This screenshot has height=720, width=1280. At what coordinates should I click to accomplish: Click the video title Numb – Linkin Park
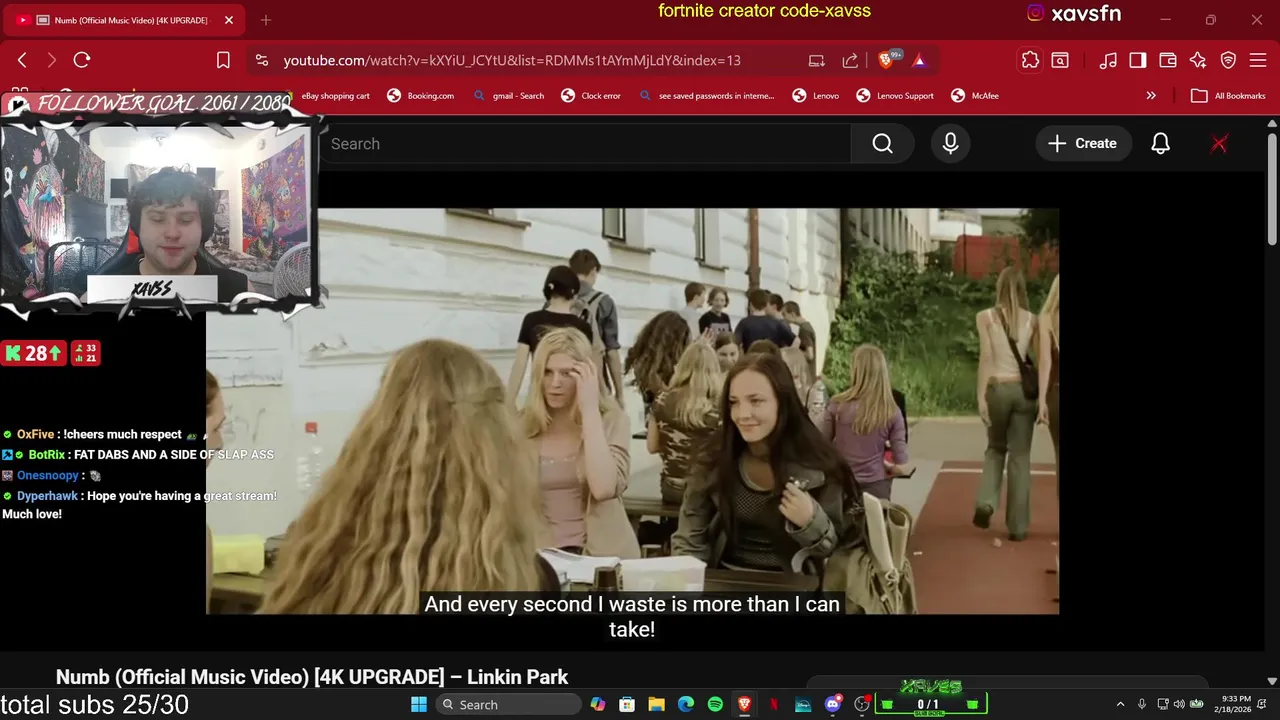[312, 677]
